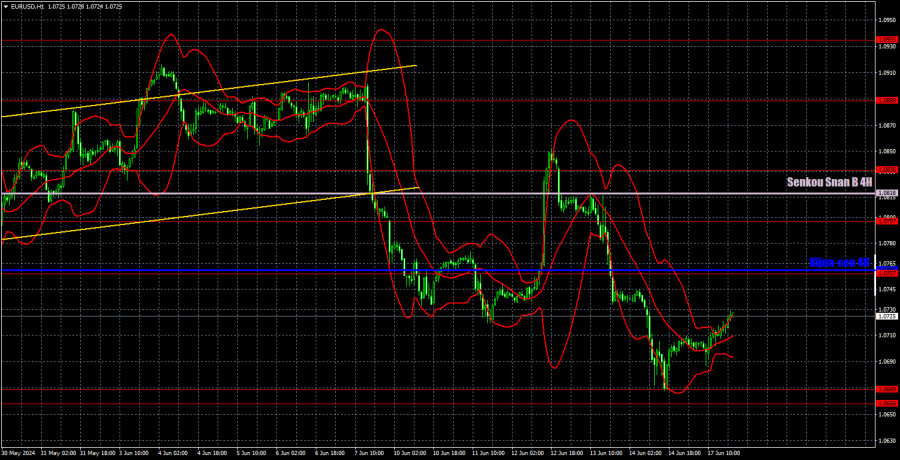The width and height of the screenshot is (900, 460).
Task: Click the 7 Jun 10:00 time axis label
Action: 370,451
